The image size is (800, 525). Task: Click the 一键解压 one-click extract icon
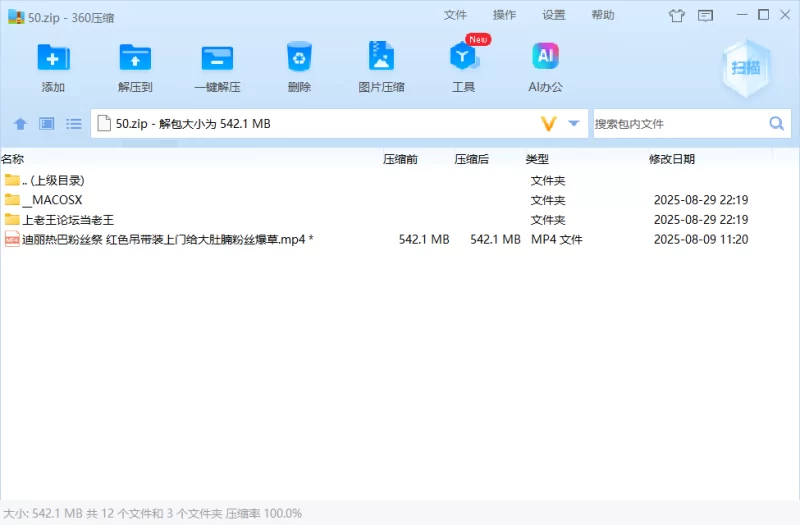[217, 58]
